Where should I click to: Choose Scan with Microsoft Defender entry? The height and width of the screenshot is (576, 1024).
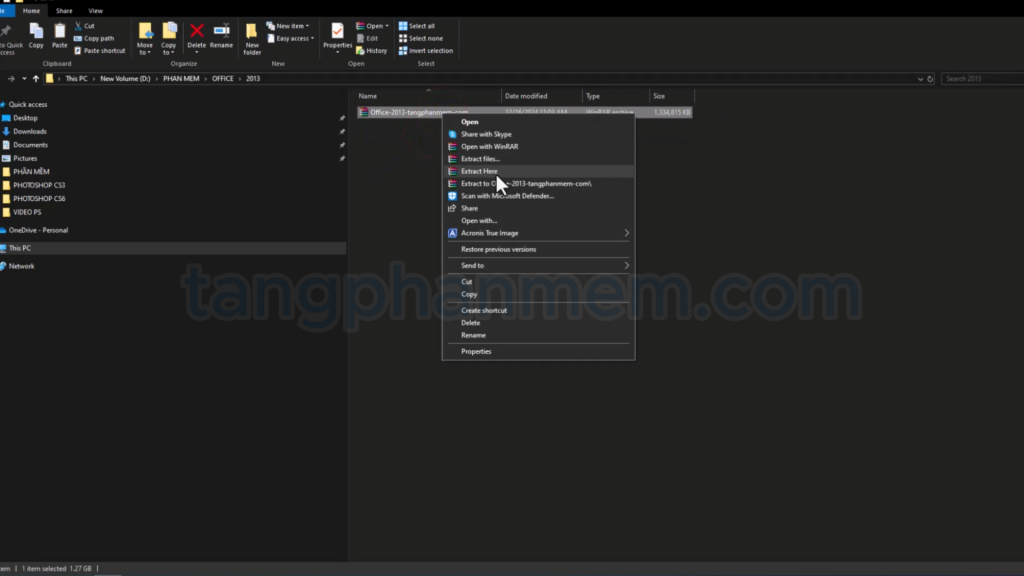[538, 196]
